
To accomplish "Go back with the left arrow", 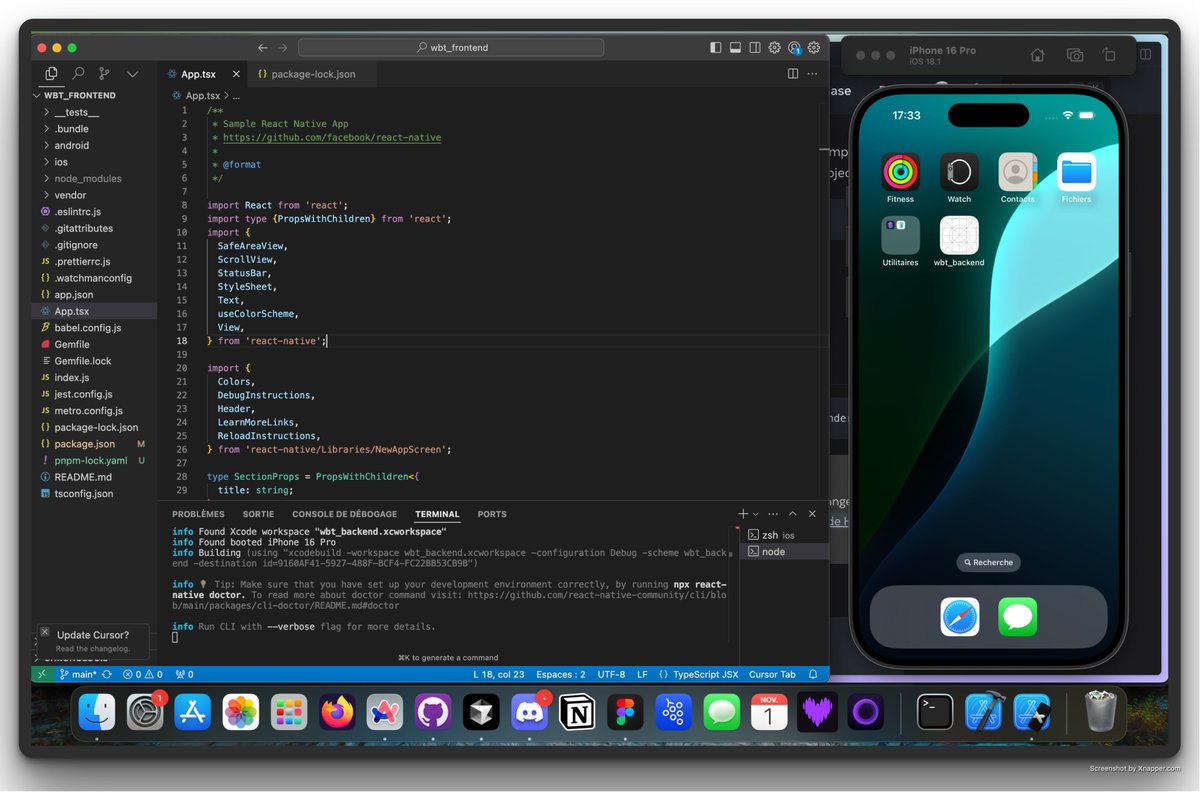I will (x=263, y=47).
